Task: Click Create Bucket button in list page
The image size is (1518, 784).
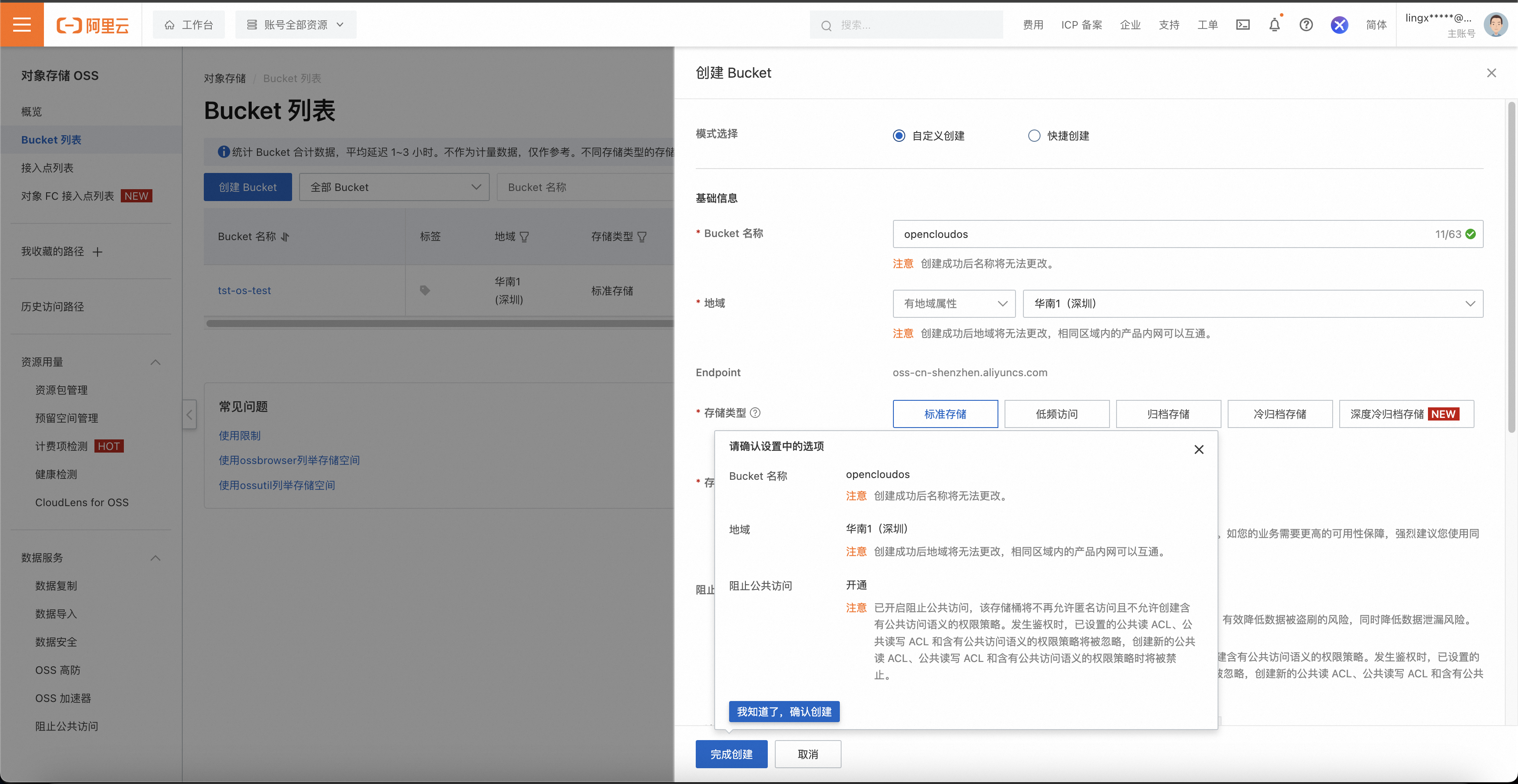Action: coord(247,187)
